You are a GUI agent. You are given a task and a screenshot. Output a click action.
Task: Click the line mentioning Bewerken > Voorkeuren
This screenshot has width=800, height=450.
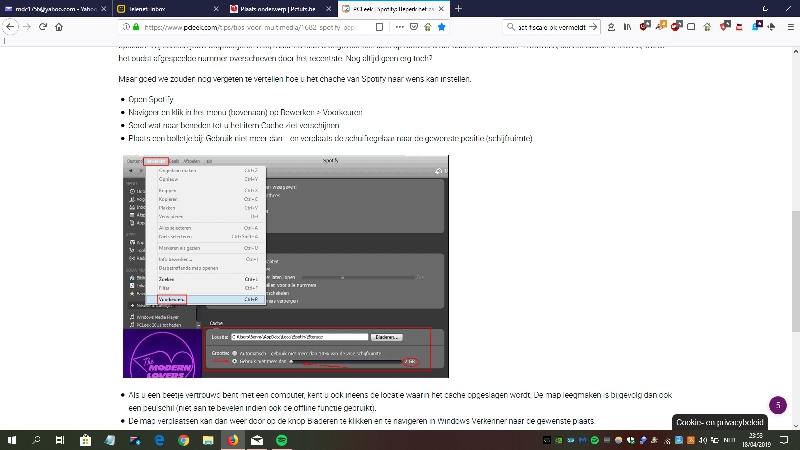(245, 112)
